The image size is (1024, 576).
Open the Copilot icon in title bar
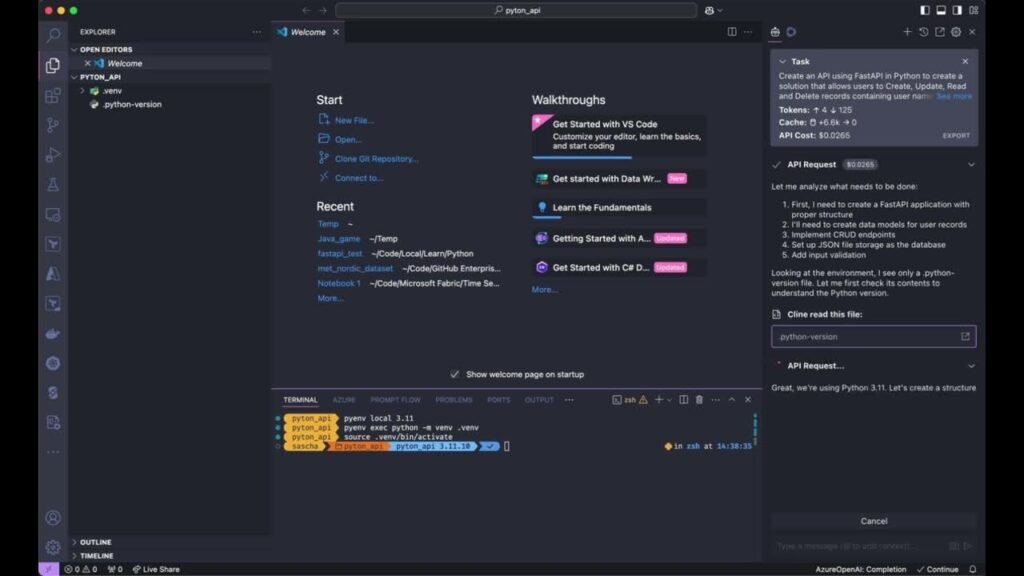[x=709, y=10]
